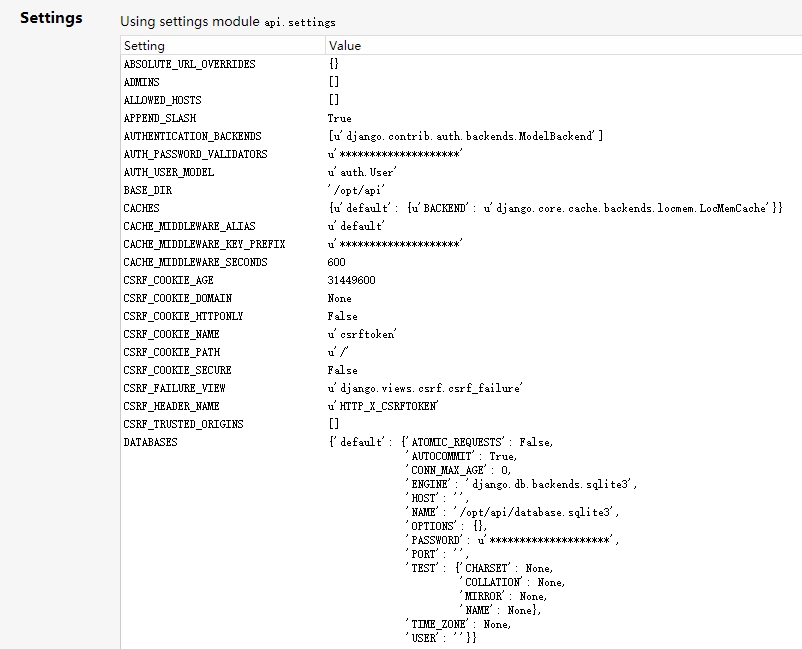Click the APPEND_SLASH True value
The height and width of the screenshot is (649, 802).
(x=340, y=118)
